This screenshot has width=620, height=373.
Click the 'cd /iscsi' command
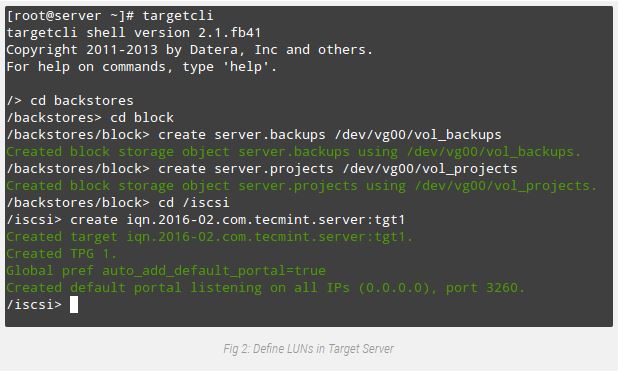coord(193,203)
